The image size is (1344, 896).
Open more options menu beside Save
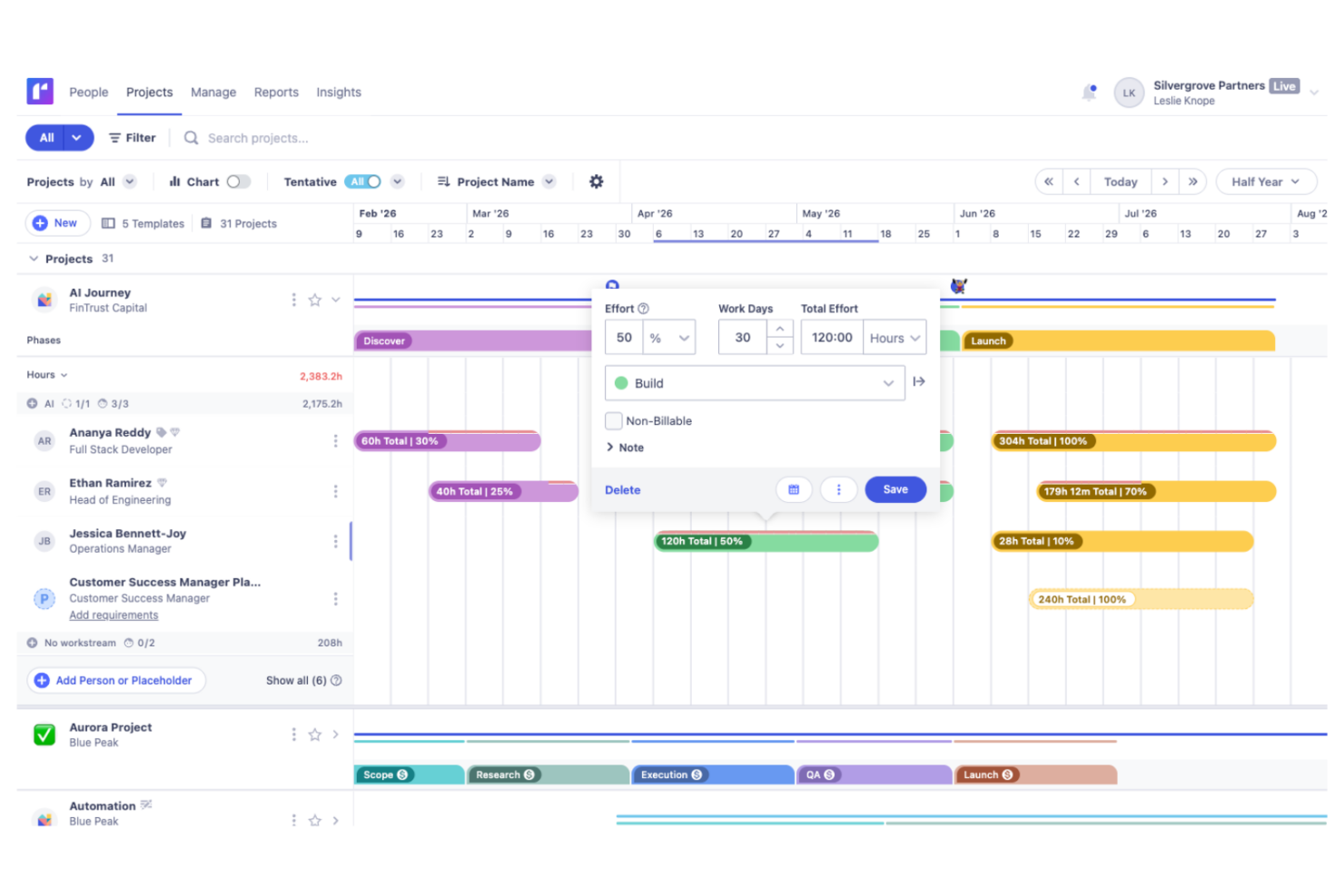(x=838, y=490)
